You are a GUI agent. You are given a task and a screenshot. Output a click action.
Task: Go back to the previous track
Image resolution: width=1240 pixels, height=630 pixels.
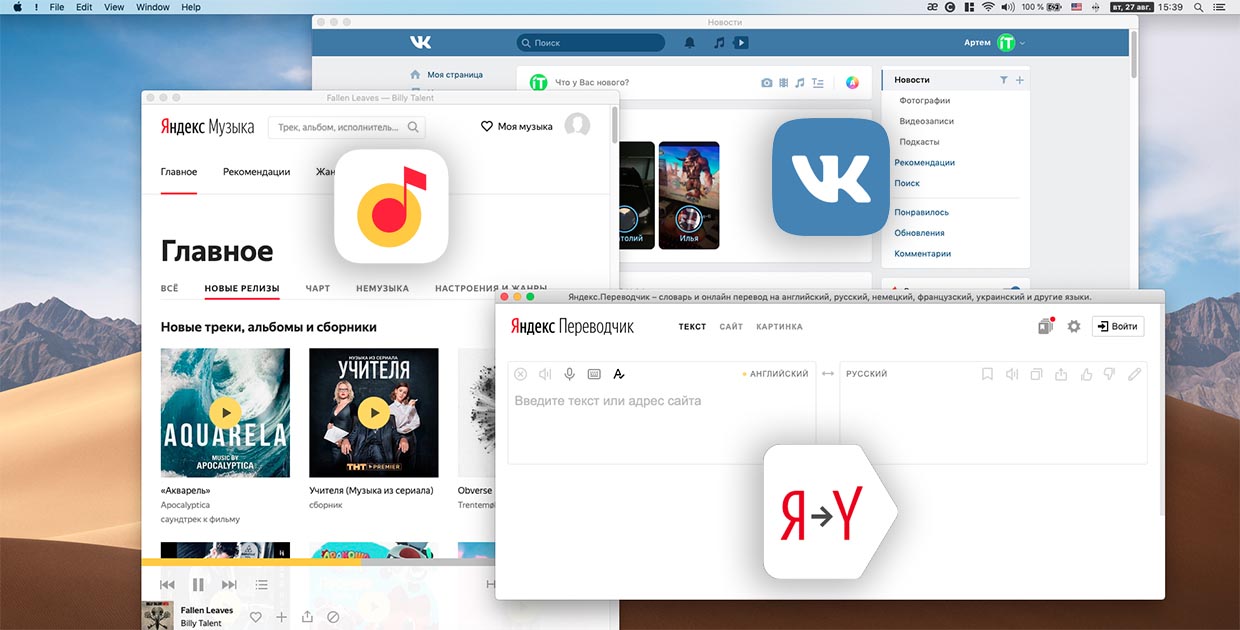coord(167,585)
